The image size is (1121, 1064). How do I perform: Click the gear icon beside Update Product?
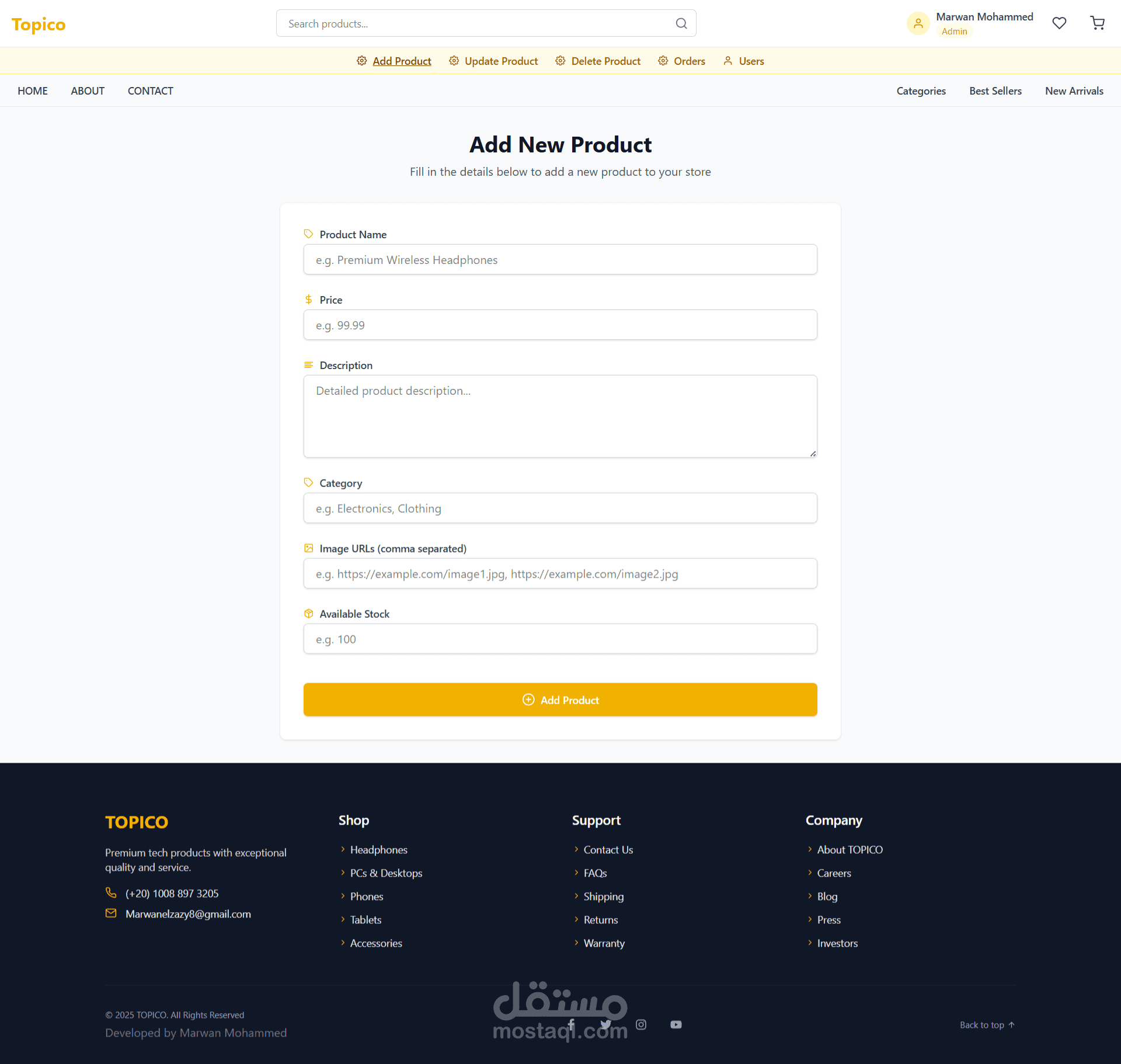coord(454,61)
